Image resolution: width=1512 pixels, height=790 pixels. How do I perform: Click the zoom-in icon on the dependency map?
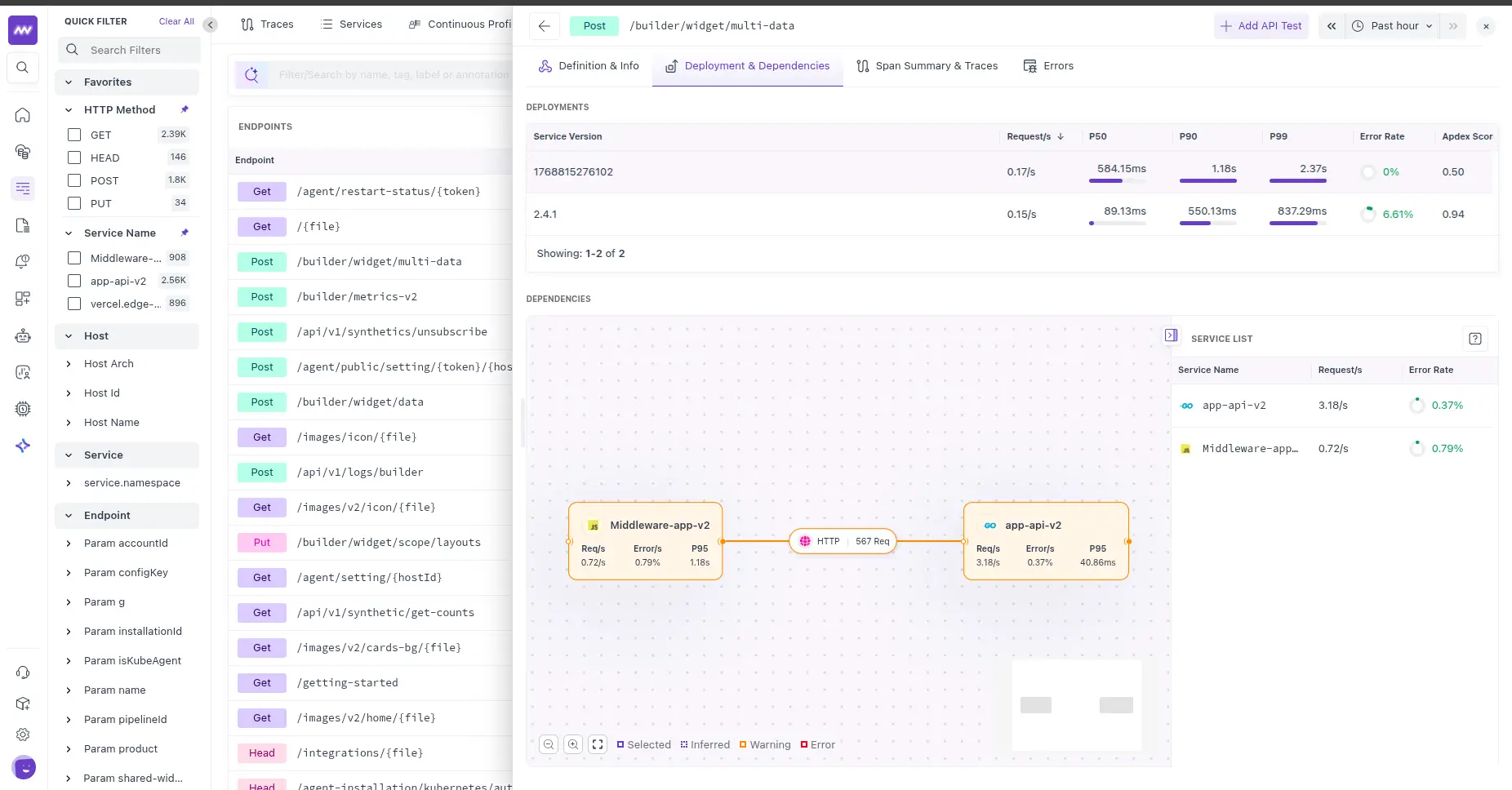[573, 743]
